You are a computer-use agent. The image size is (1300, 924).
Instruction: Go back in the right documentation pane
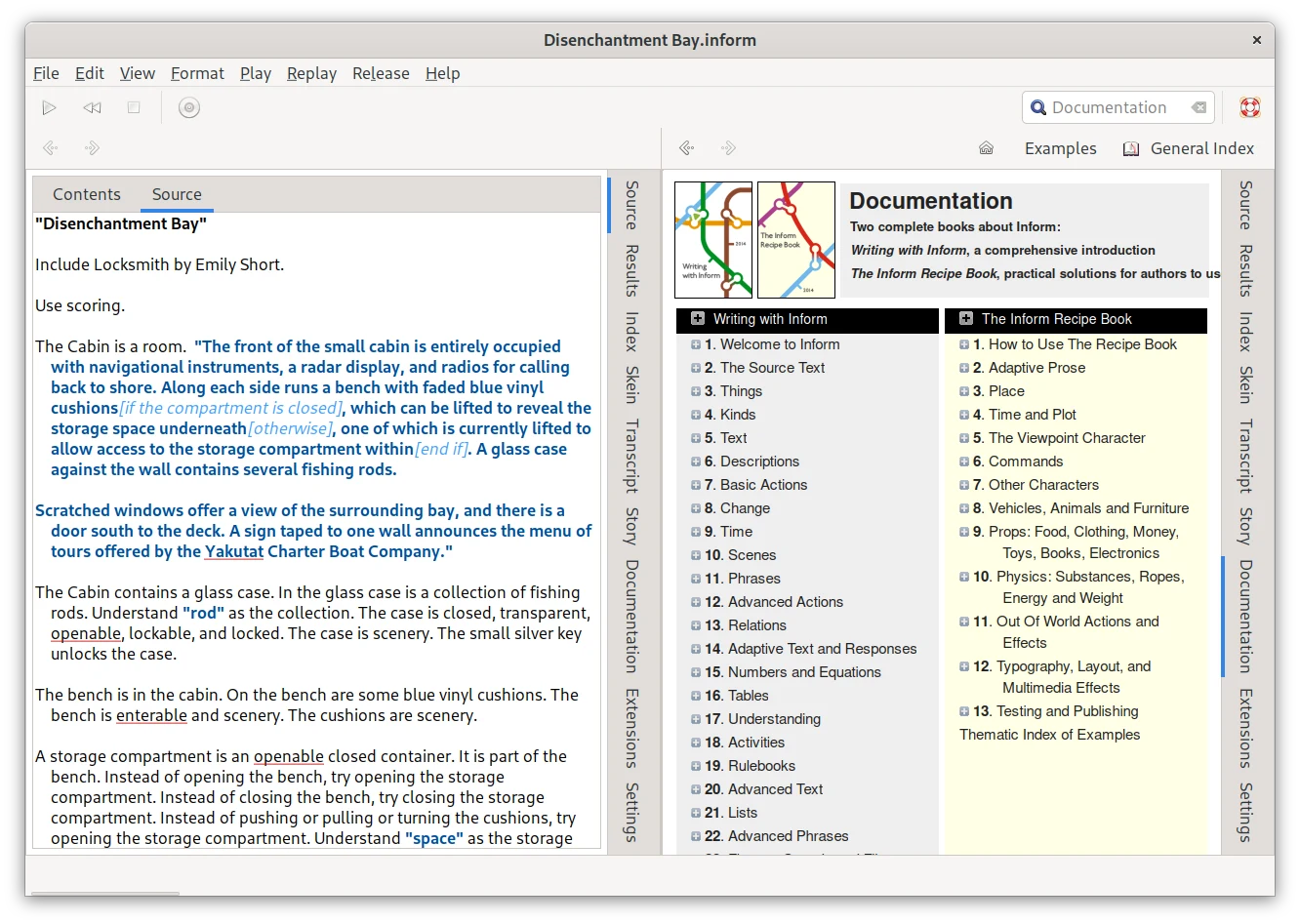coord(687,148)
